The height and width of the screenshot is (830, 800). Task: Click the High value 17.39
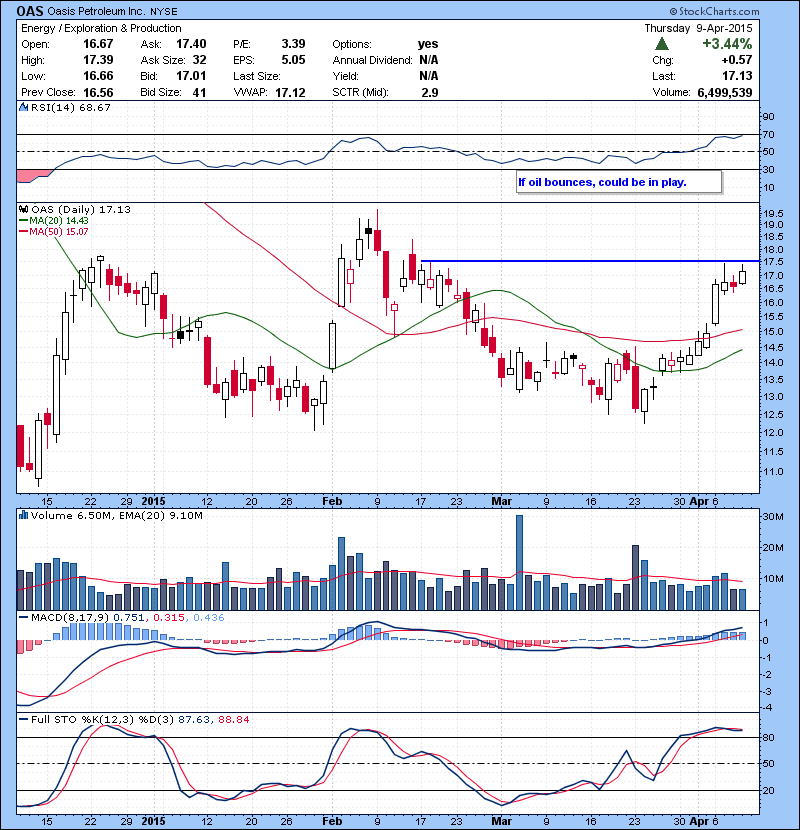[98, 60]
